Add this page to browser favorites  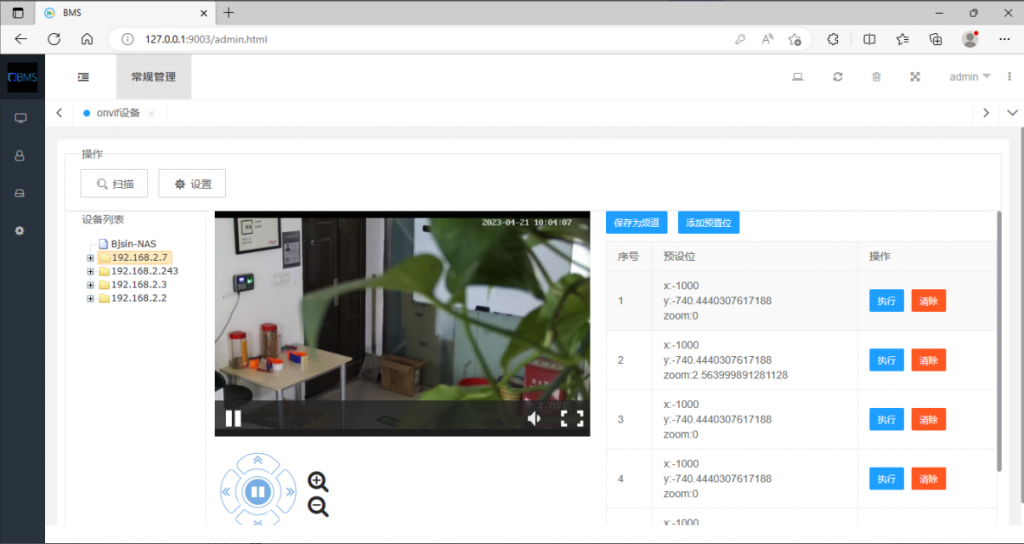[x=794, y=39]
